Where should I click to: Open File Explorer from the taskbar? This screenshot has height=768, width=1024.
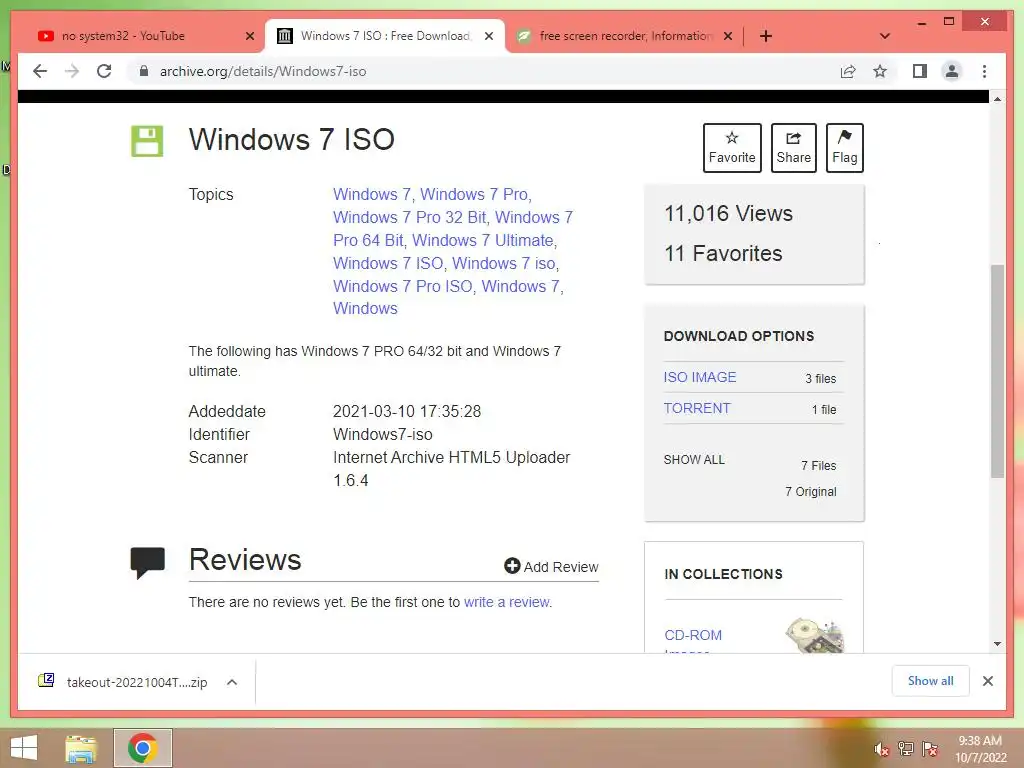[x=81, y=749]
